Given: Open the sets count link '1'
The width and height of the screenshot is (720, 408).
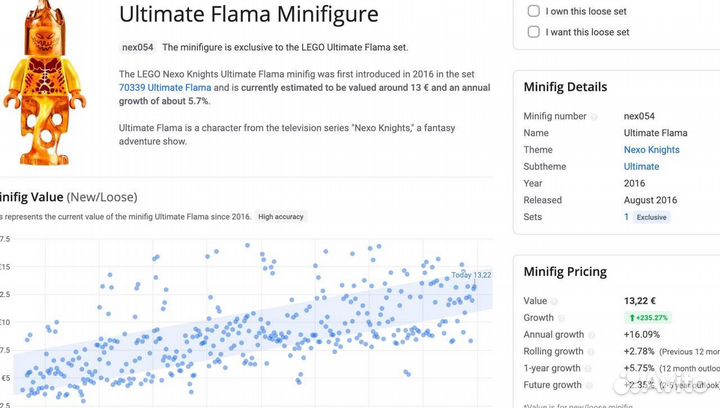Looking at the screenshot, I should (x=626, y=217).
